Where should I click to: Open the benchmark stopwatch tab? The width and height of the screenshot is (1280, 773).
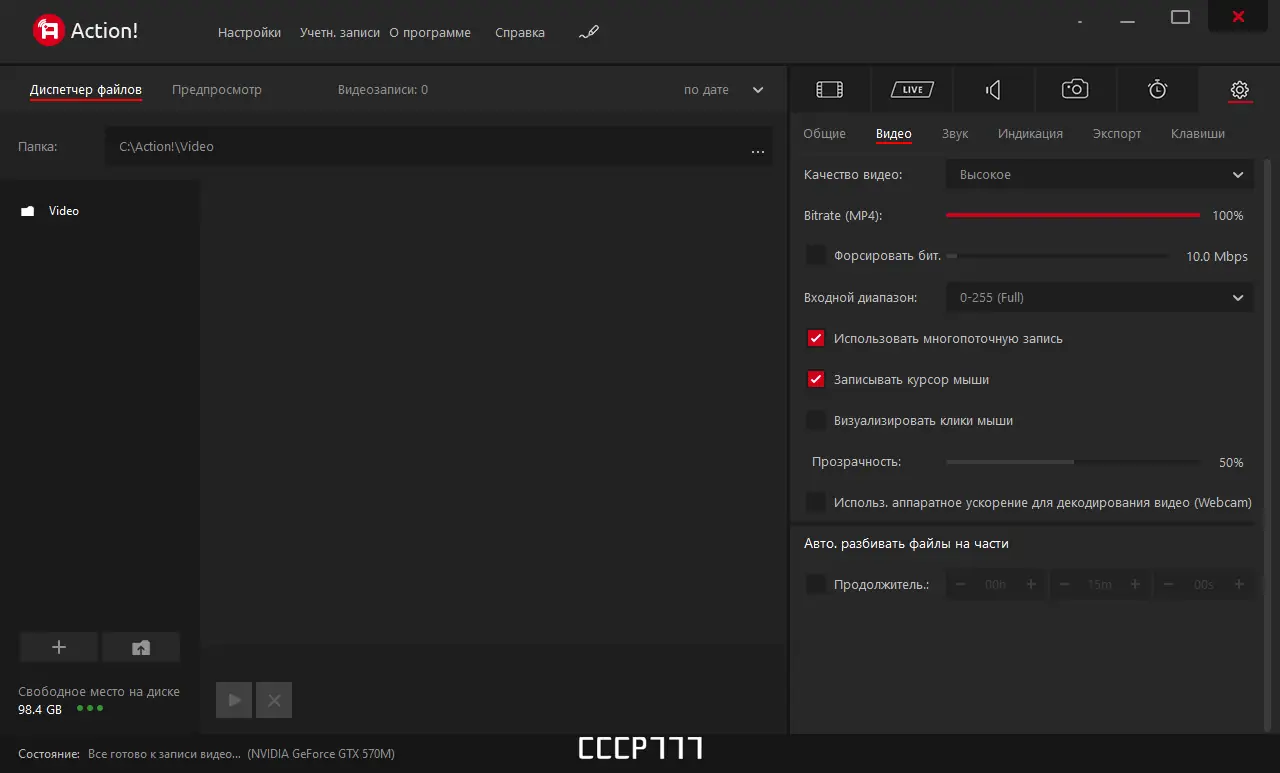coord(1157,90)
